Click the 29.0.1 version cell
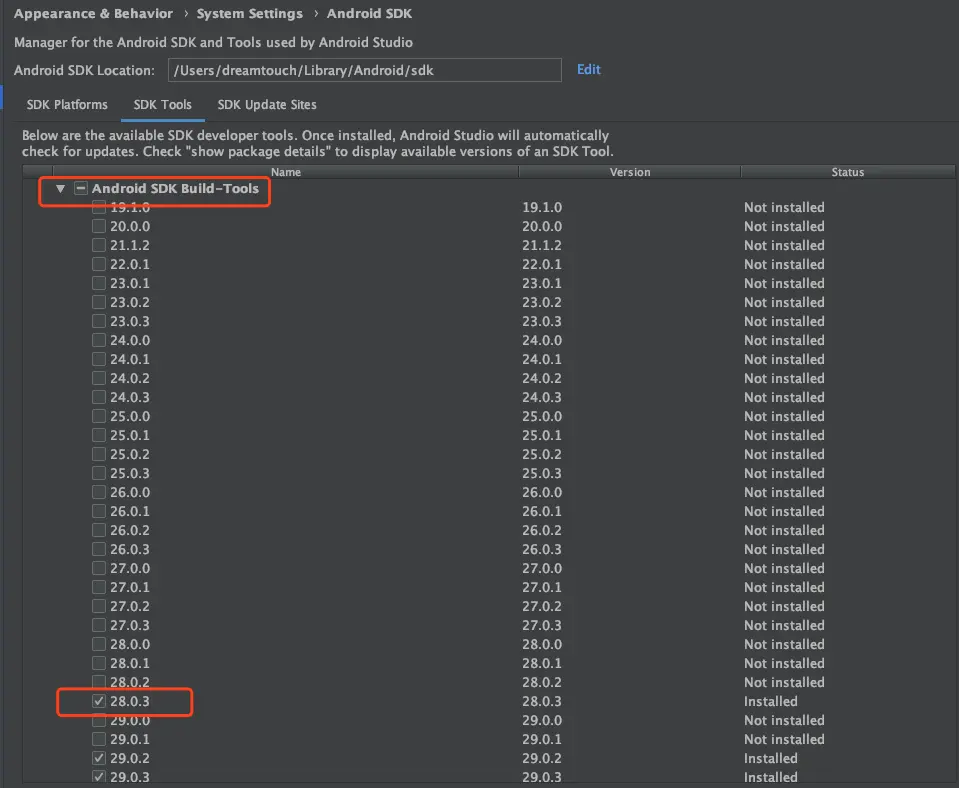 (542, 739)
